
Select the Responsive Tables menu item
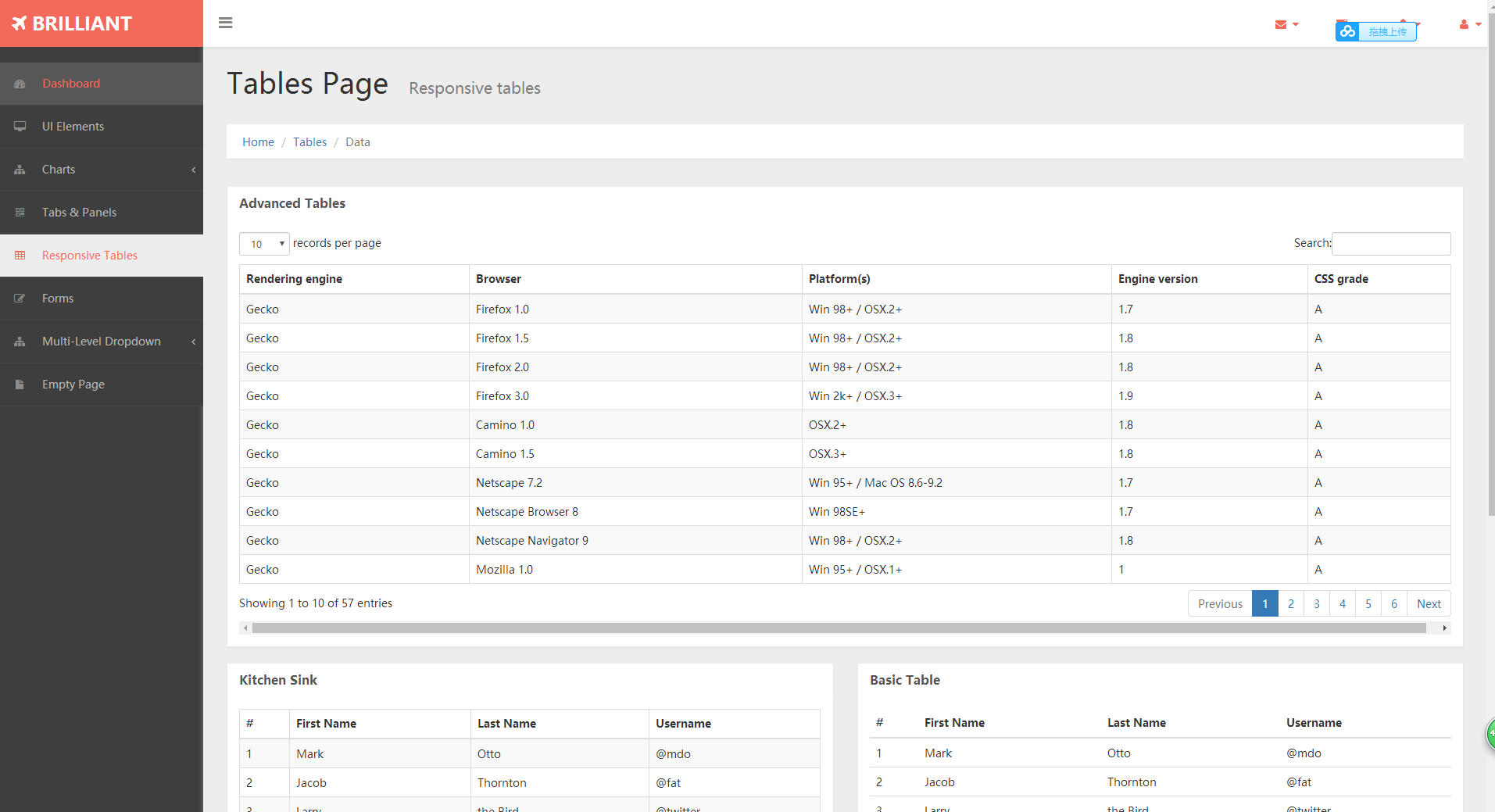tap(102, 256)
